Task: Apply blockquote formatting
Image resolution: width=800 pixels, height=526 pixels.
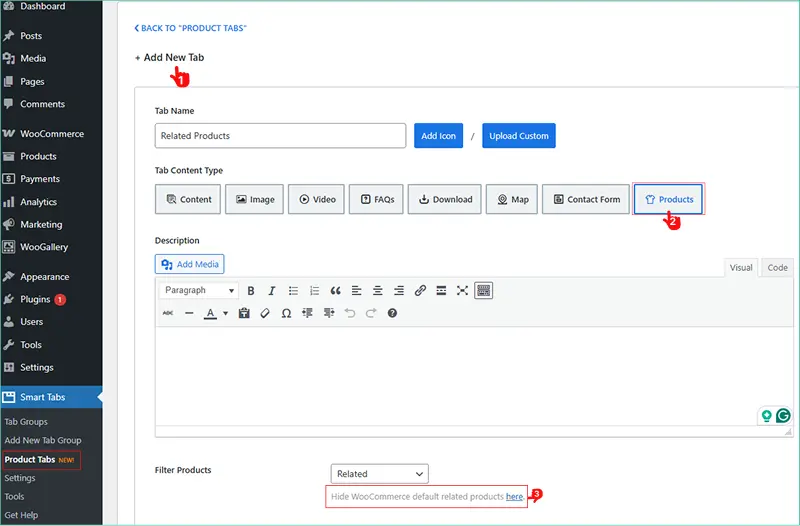Action: click(335, 290)
